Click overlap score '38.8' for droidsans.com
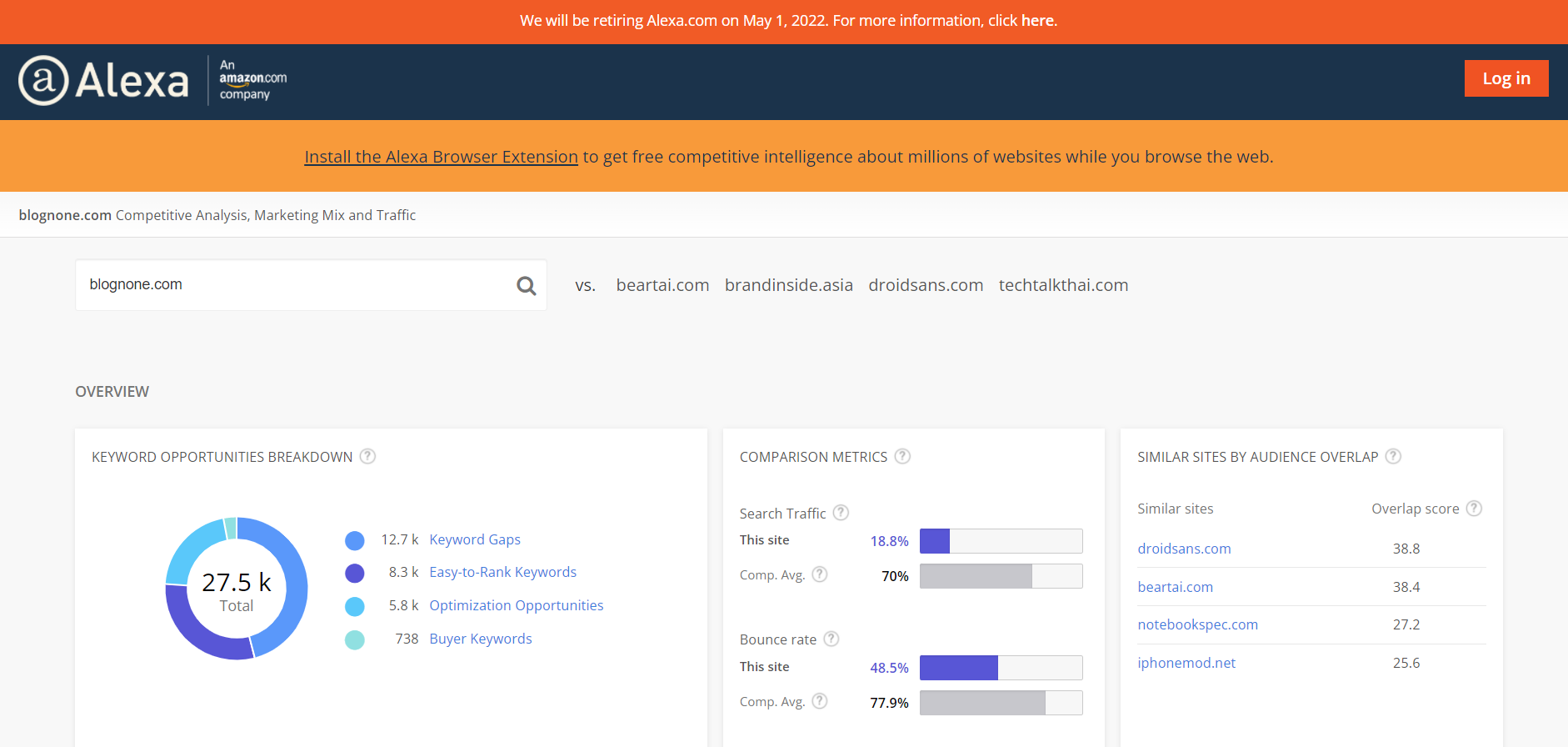 [1406, 549]
